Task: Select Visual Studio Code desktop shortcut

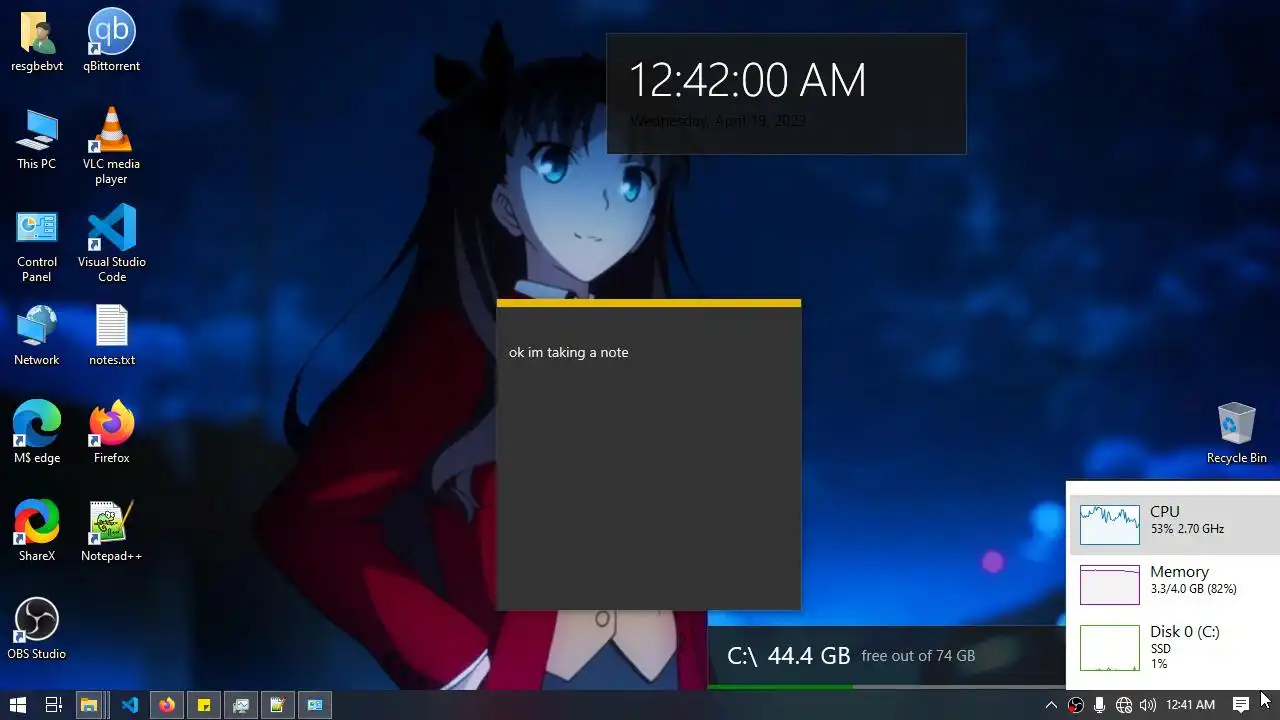Action: (x=111, y=243)
